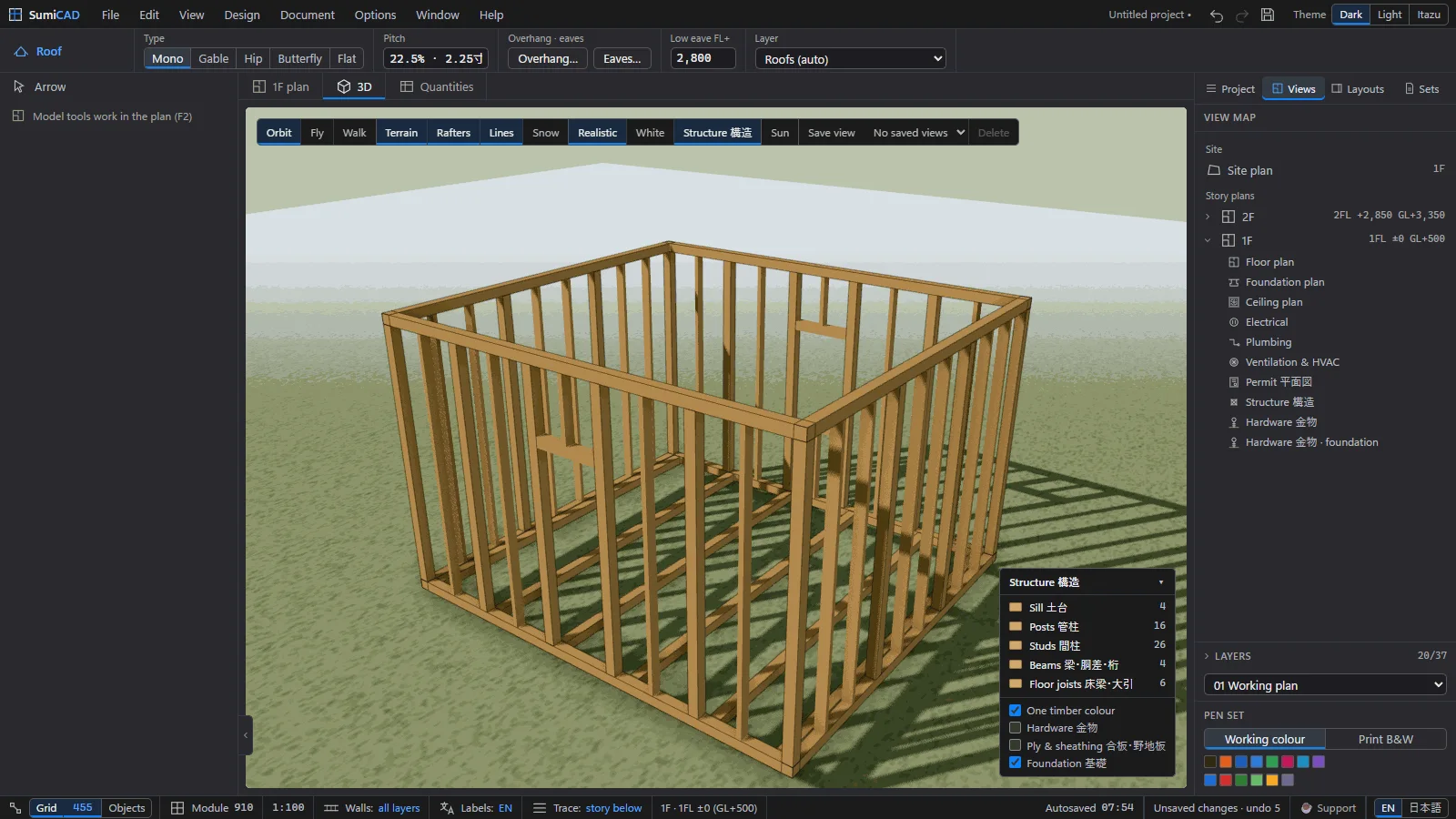Pick the Sill 土台 colour swatch
Image resolution: width=1456 pixels, height=819 pixels.
[1016, 607]
